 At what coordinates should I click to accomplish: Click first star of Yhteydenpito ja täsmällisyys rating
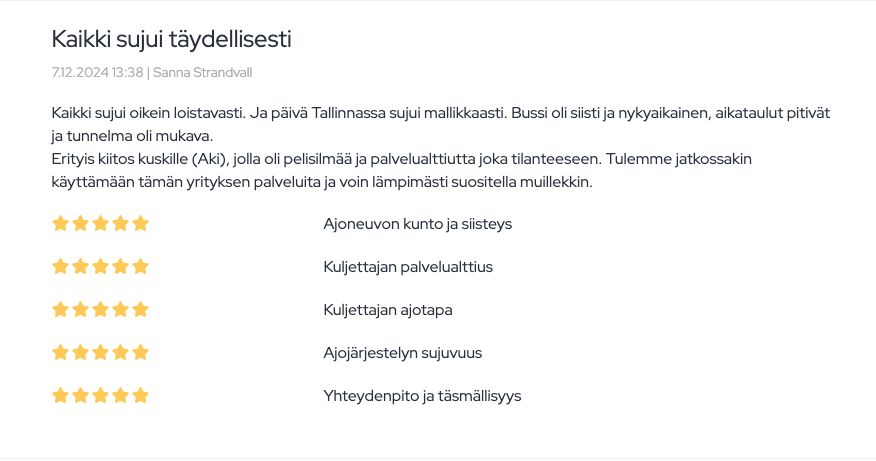coord(60,395)
